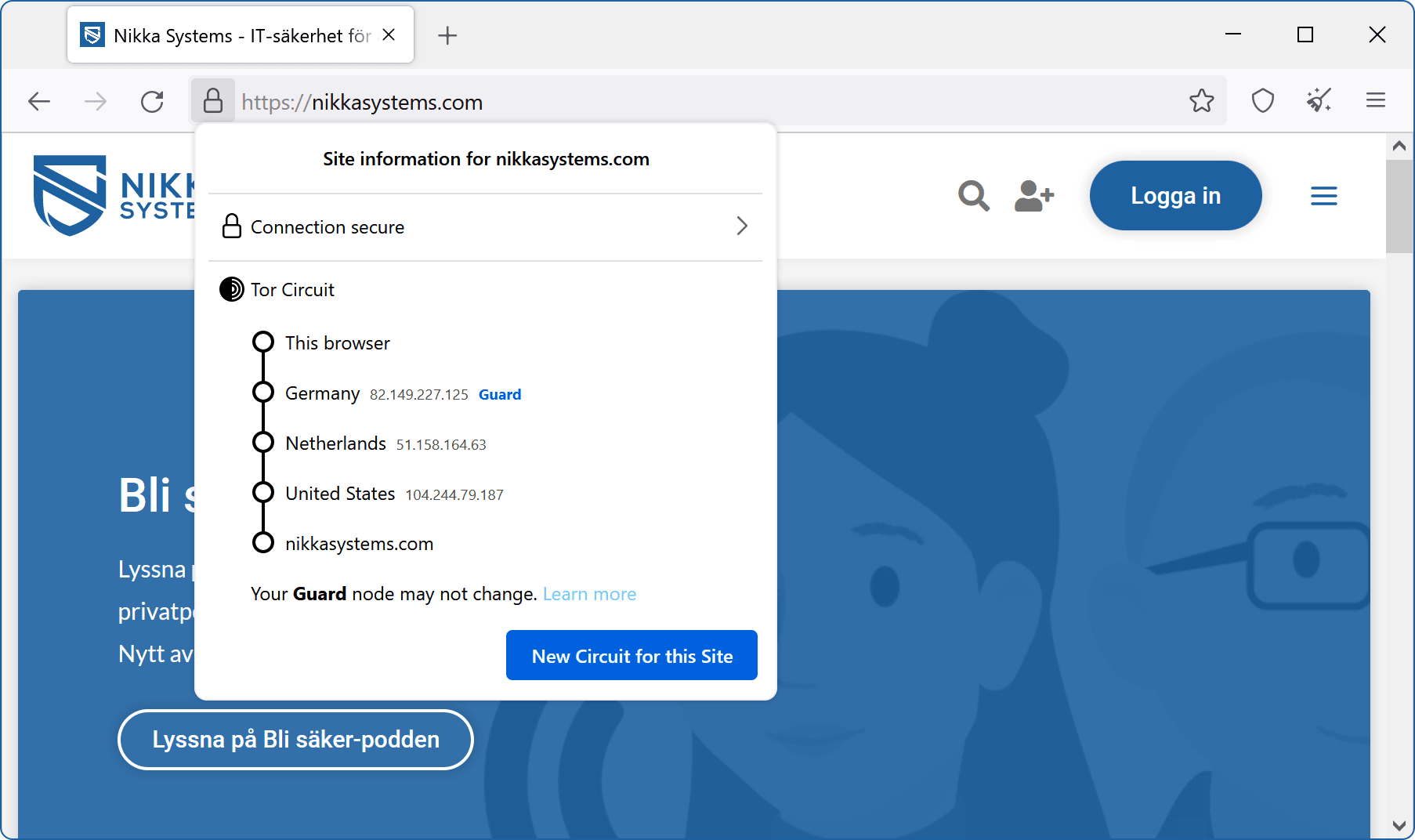Click the New Identity broom icon
1415x840 pixels.
click(1319, 100)
